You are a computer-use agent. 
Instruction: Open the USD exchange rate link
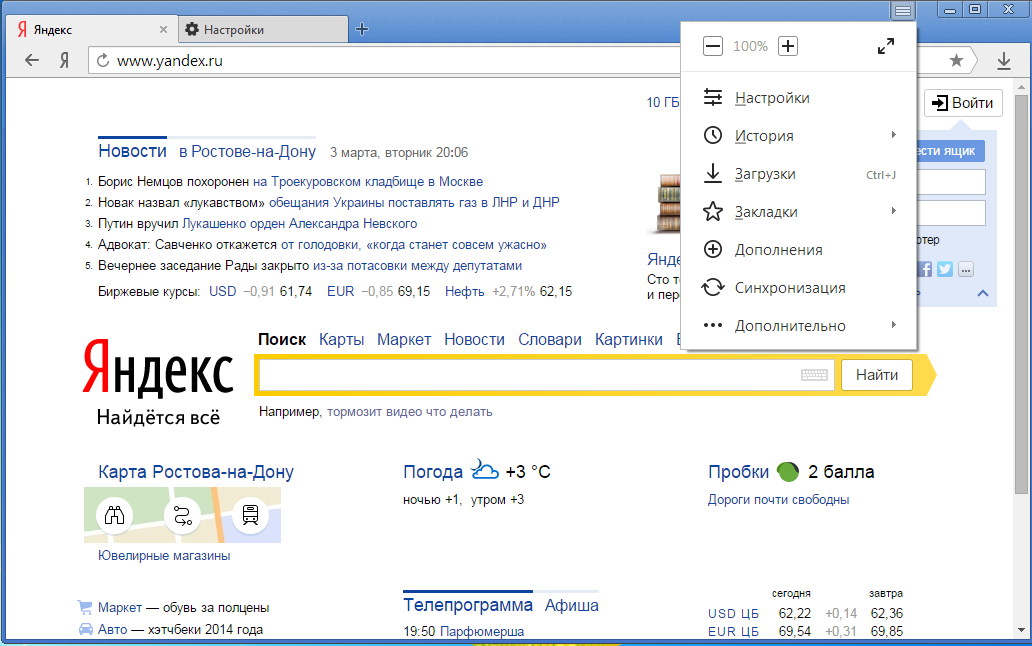(222, 291)
